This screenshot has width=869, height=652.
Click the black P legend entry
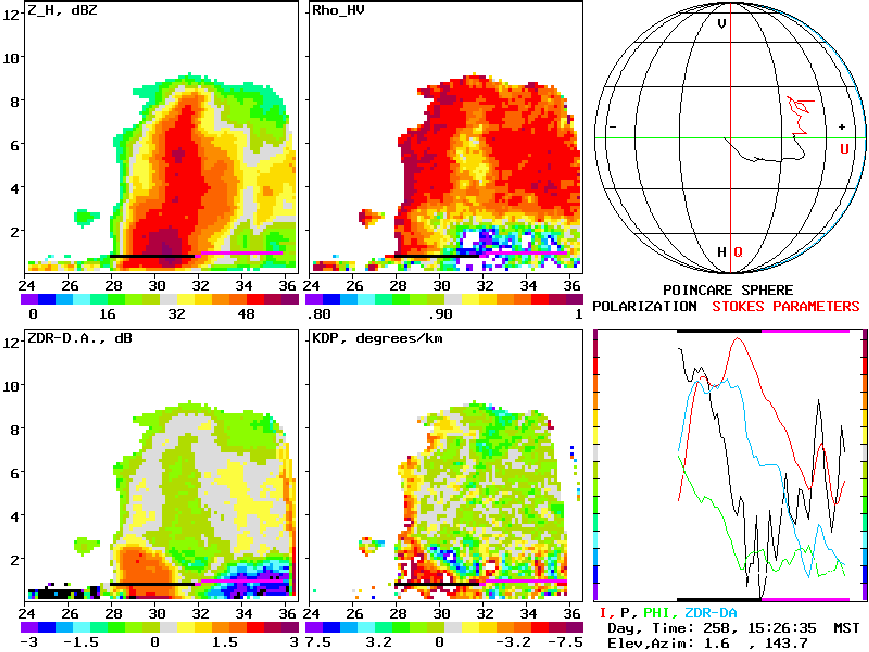(x=626, y=613)
